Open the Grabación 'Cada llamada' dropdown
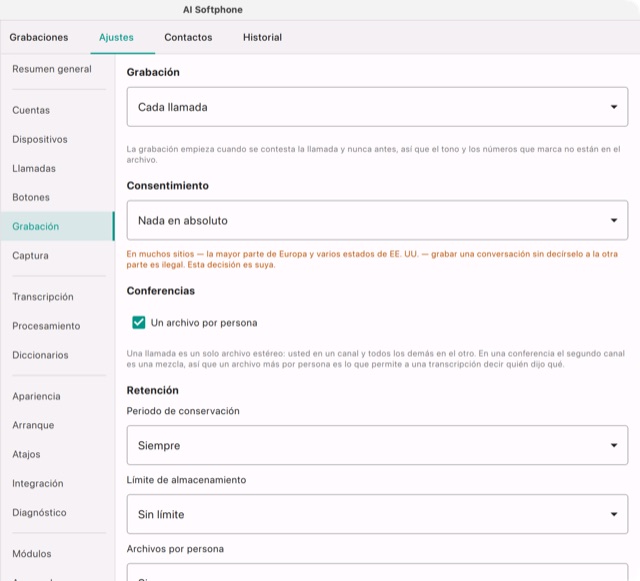 [377, 107]
